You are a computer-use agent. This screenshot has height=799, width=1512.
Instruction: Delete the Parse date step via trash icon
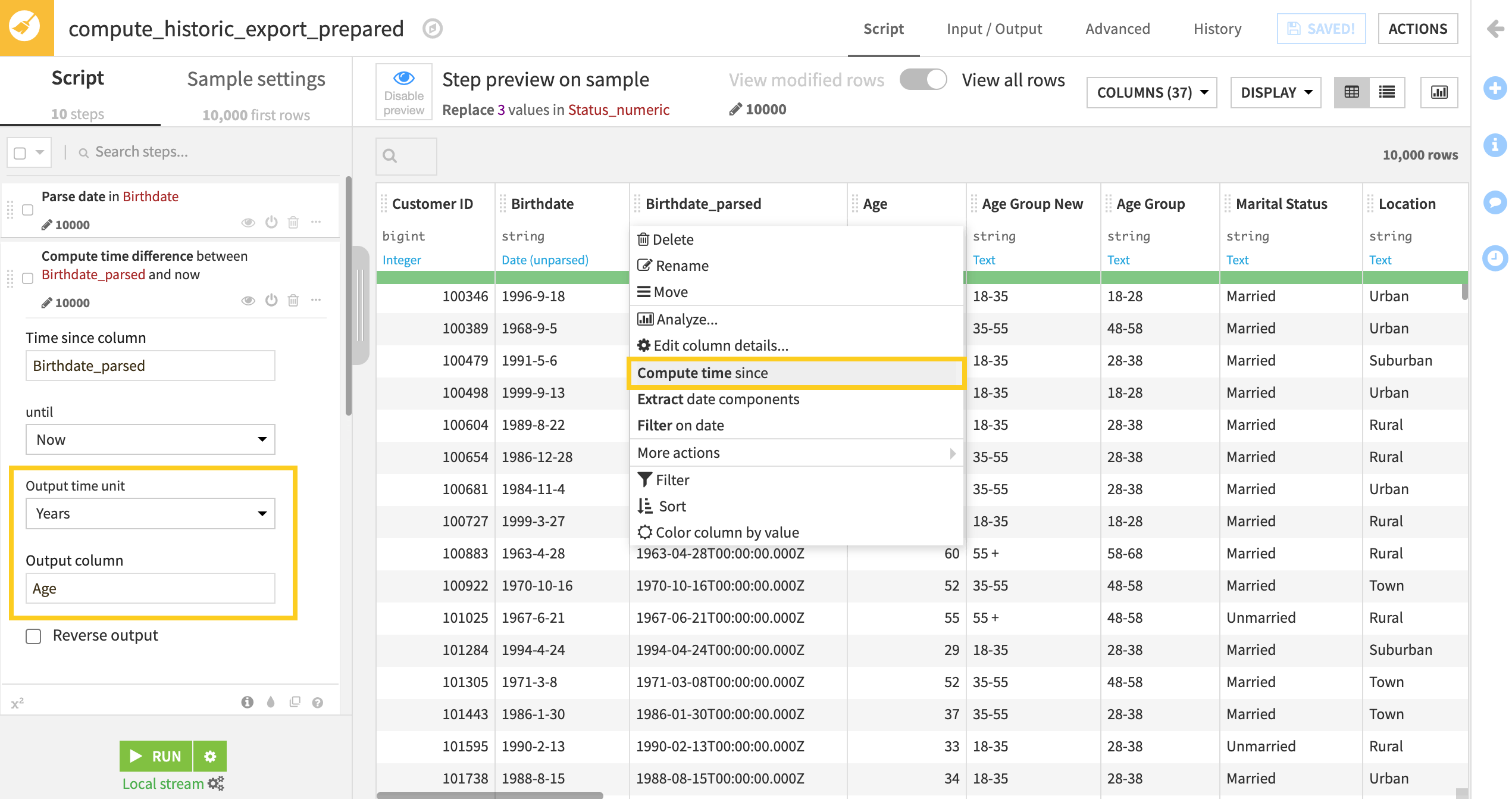pos(293,222)
